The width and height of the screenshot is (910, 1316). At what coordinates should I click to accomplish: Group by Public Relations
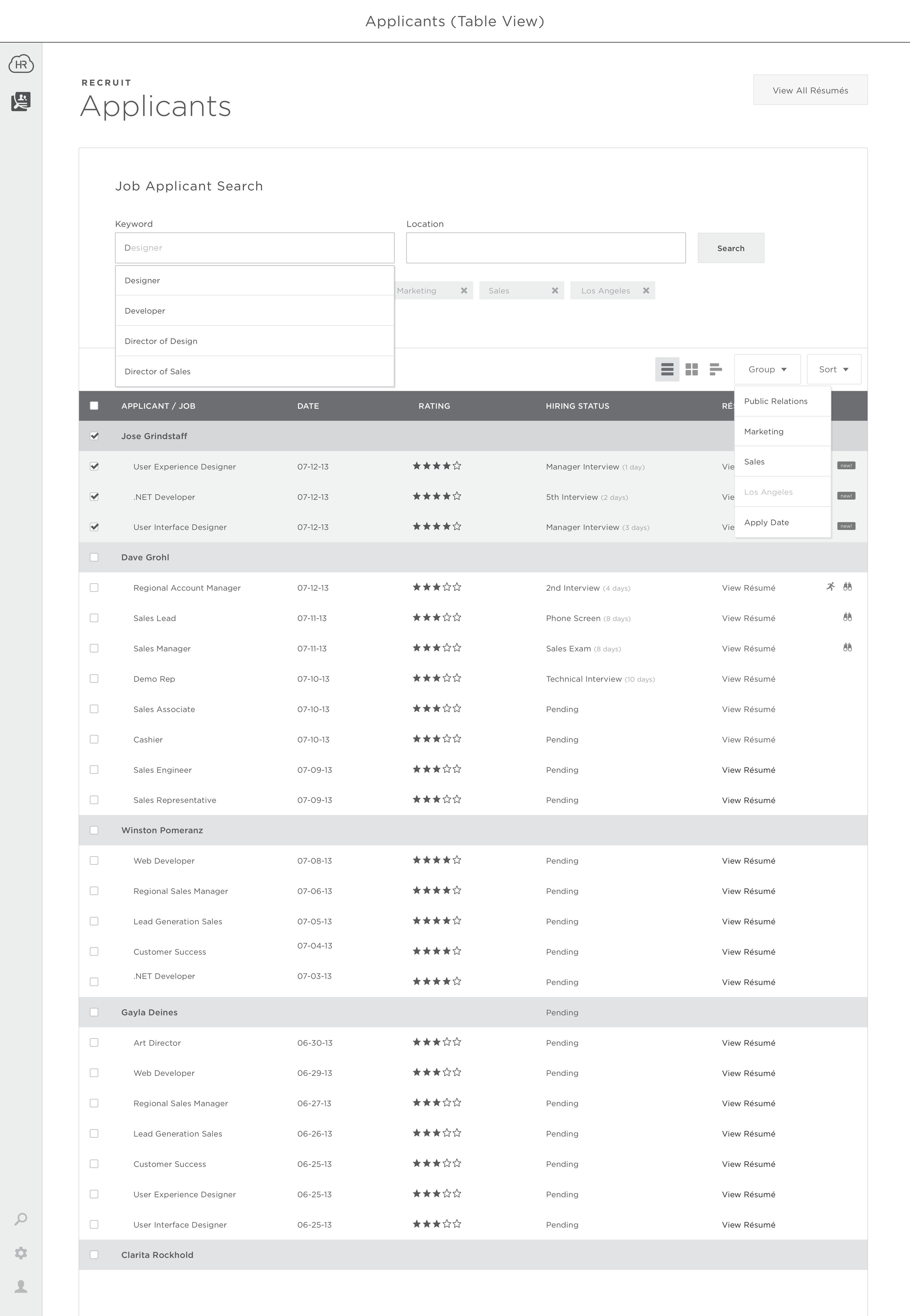783,401
